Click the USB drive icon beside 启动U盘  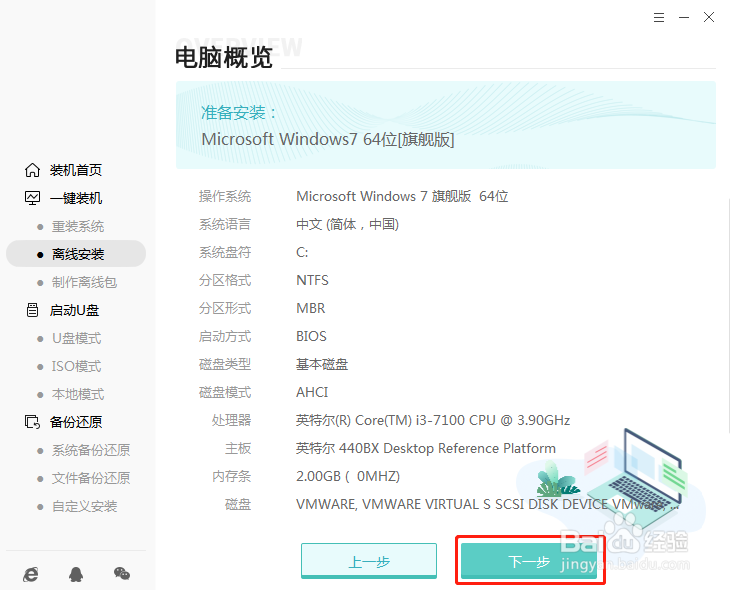[32, 310]
